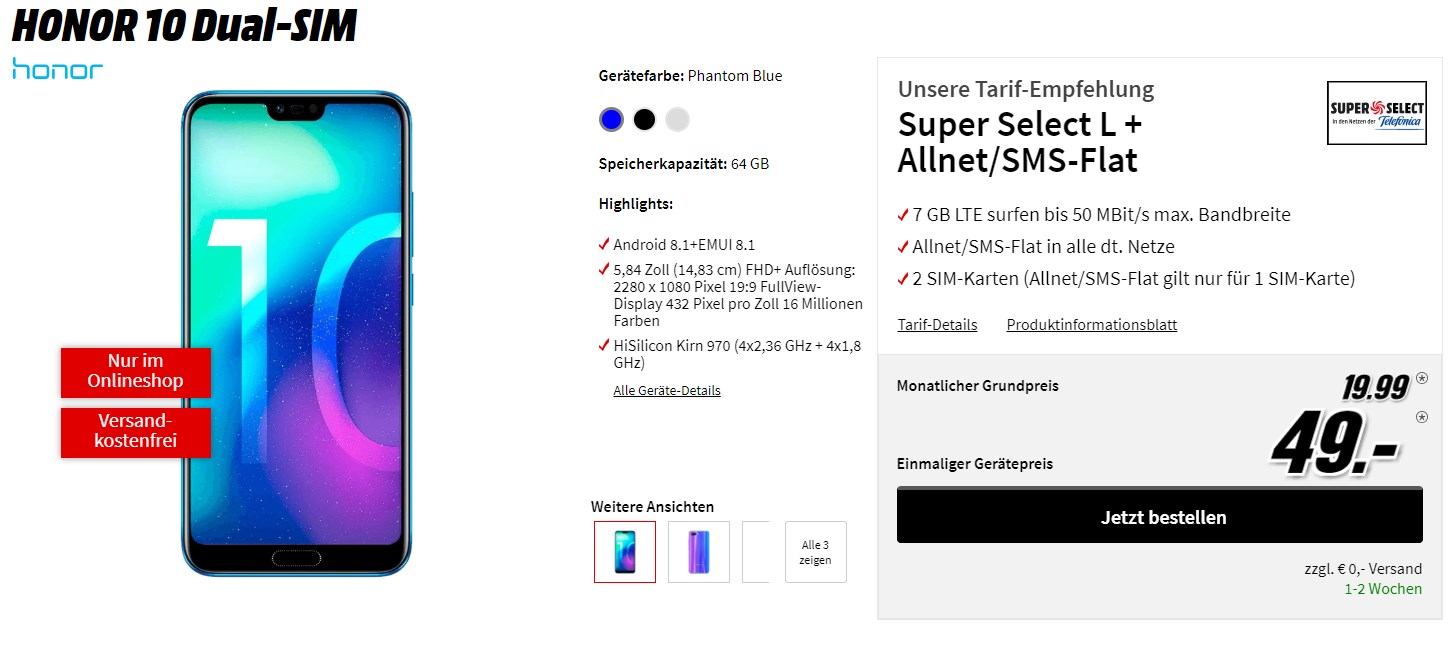
Task: Click footnote icon beside 19.99 price
Action: [x=1422, y=378]
